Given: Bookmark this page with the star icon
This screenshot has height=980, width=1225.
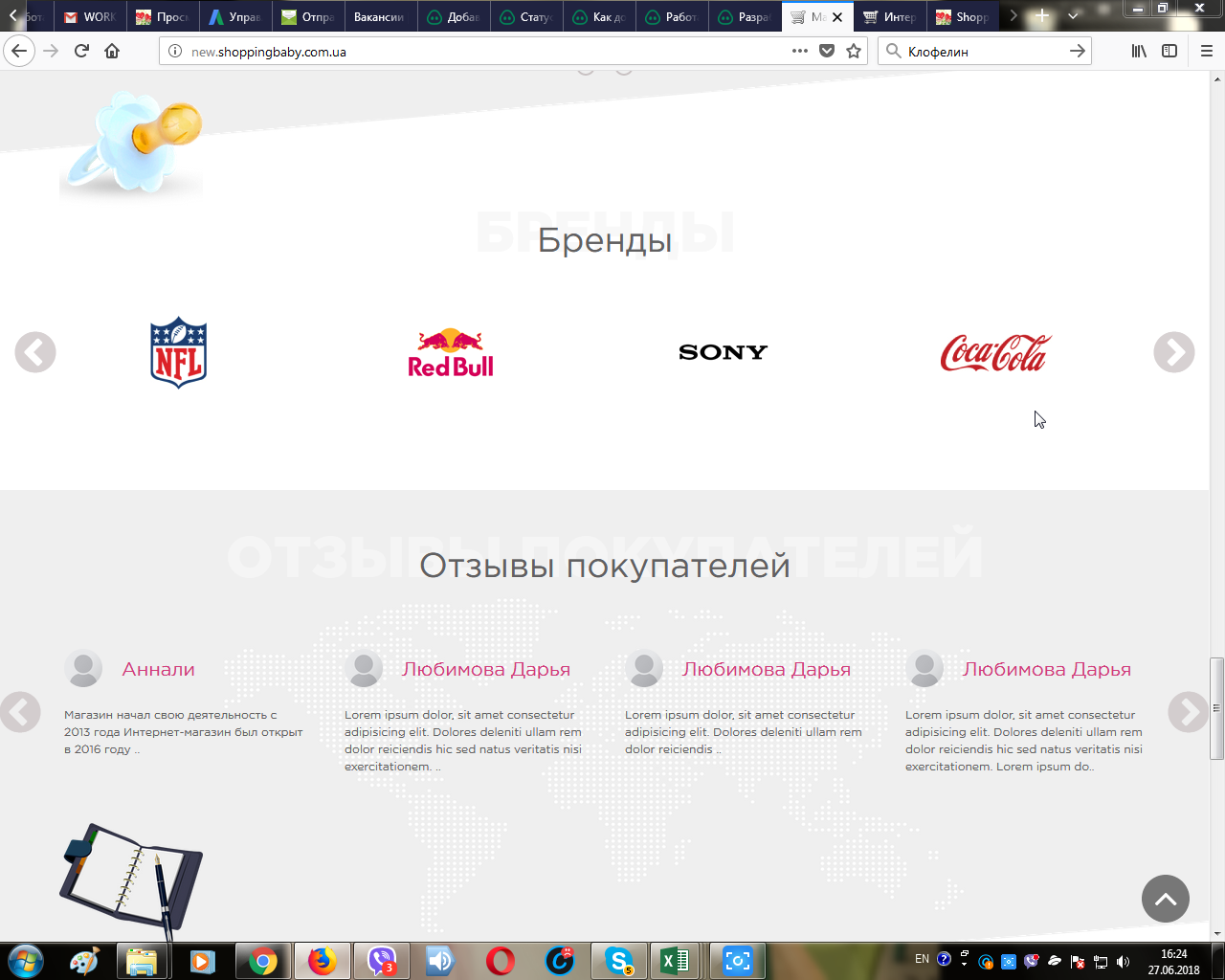Looking at the screenshot, I should pyautogui.click(x=854, y=51).
